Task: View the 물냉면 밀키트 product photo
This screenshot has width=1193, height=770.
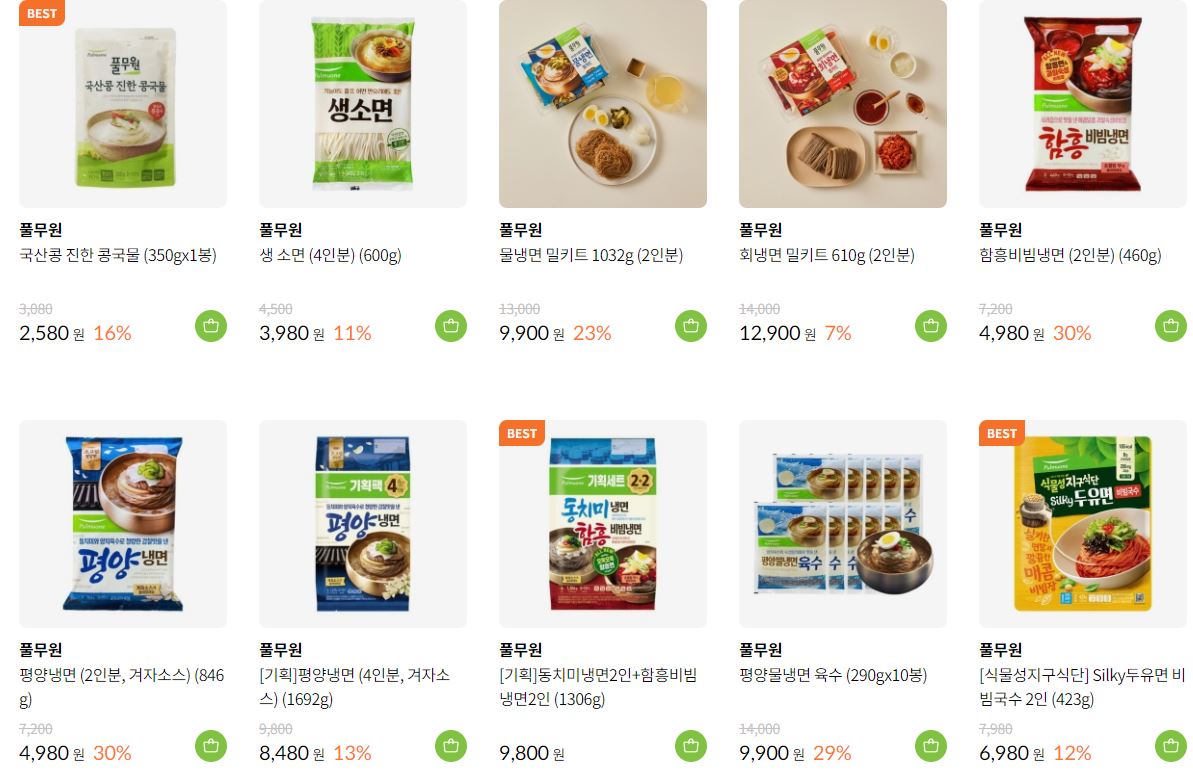Action: click(x=603, y=103)
